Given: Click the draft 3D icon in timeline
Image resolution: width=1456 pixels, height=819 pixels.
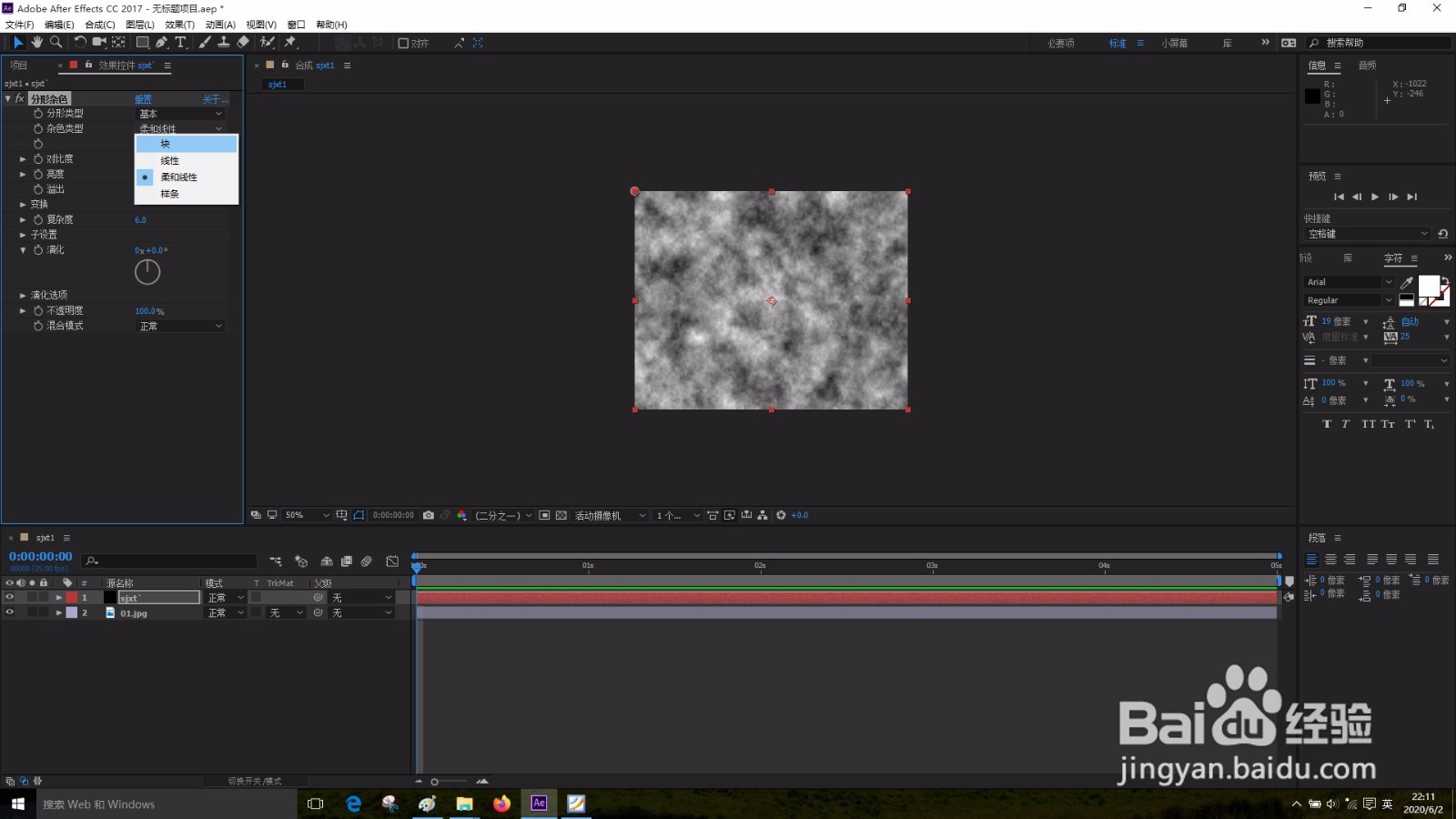Looking at the screenshot, I should [301, 561].
